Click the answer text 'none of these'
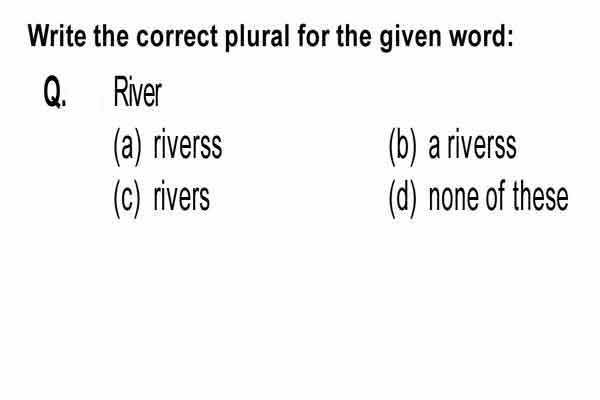This screenshot has width=600, height=400. pyautogui.click(x=499, y=197)
